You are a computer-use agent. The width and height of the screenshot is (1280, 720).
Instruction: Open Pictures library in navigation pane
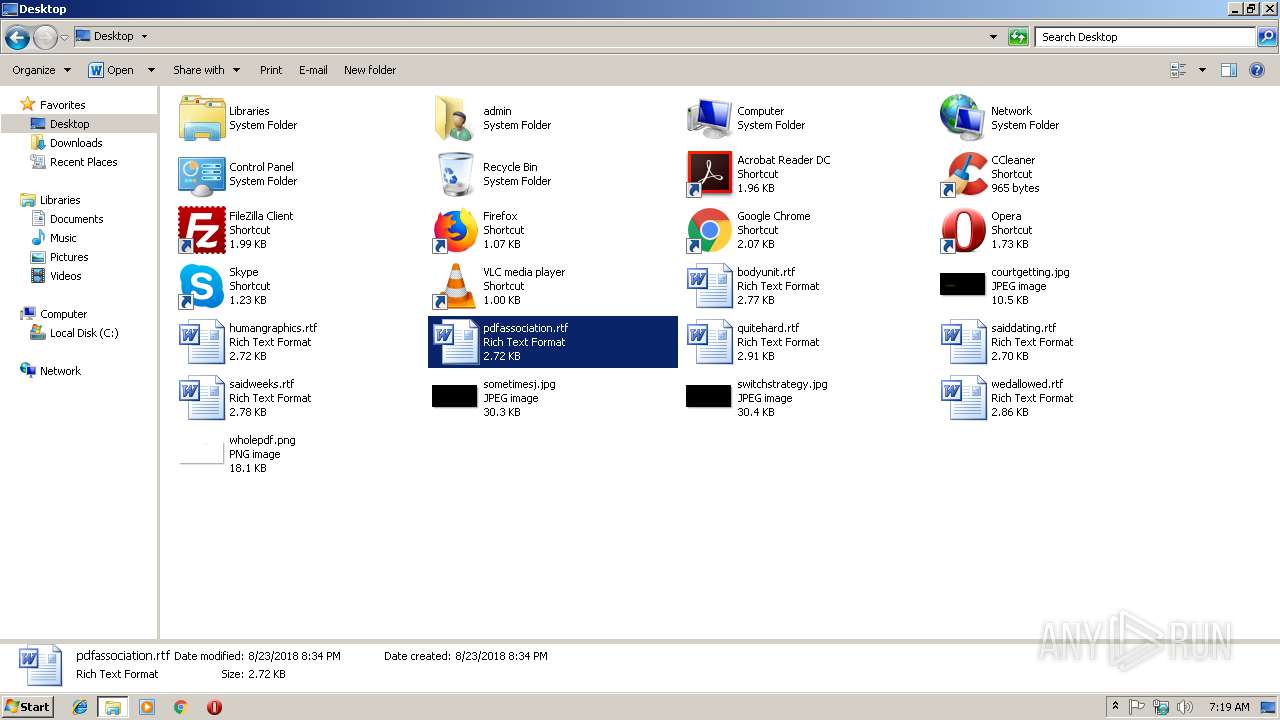click(x=69, y=257)
